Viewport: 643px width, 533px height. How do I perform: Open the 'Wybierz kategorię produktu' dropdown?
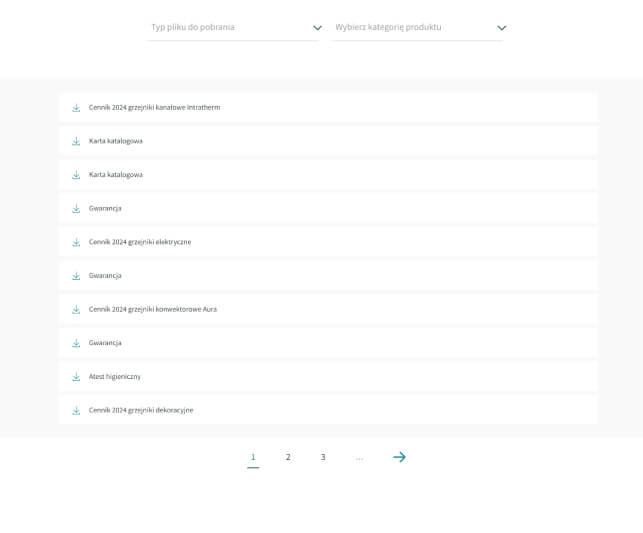pos(417,27)
